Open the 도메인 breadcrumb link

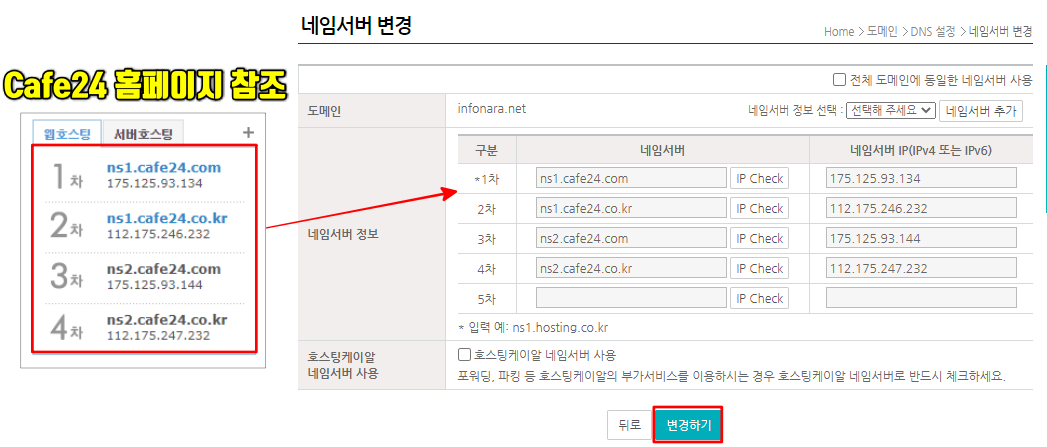point(882,31)
